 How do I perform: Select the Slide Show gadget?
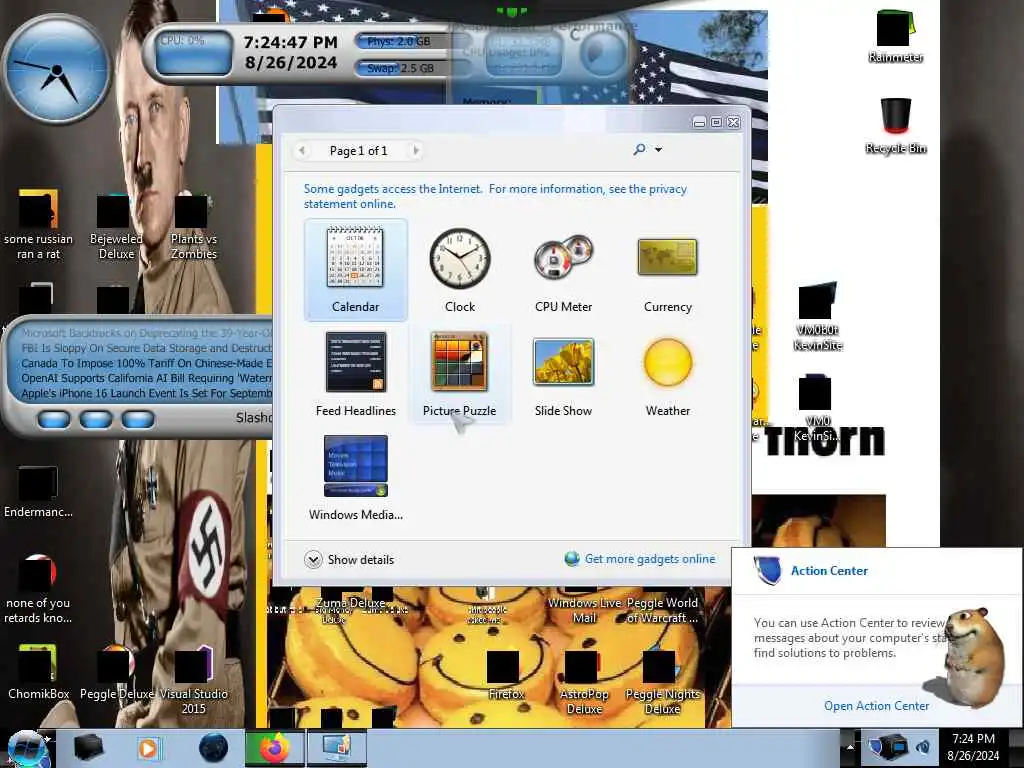563,374
